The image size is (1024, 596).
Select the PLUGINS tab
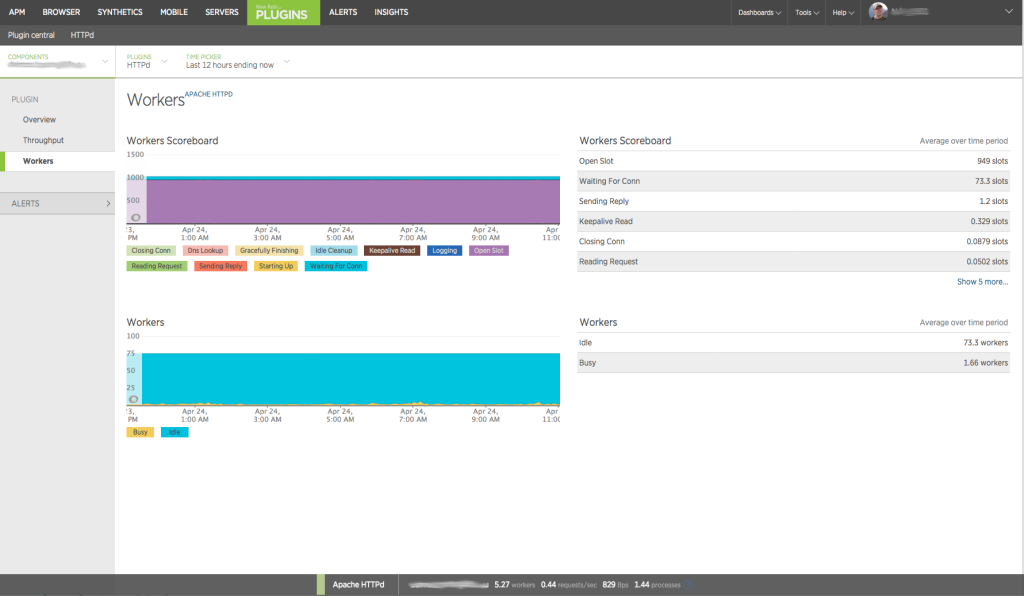(283, 12)
